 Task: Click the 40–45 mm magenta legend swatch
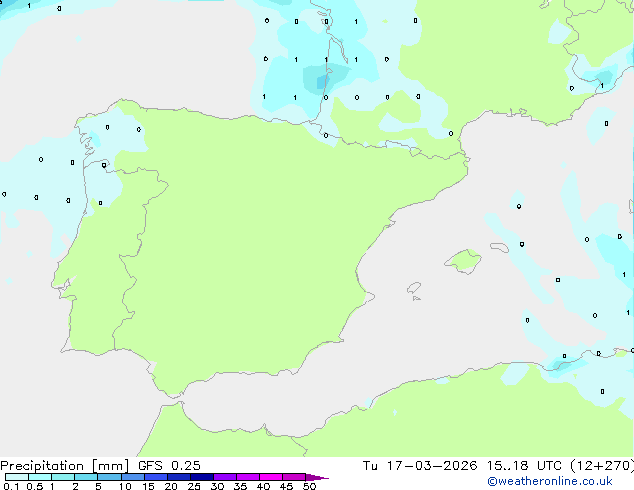pyautogui.click(x=271, y=477)
